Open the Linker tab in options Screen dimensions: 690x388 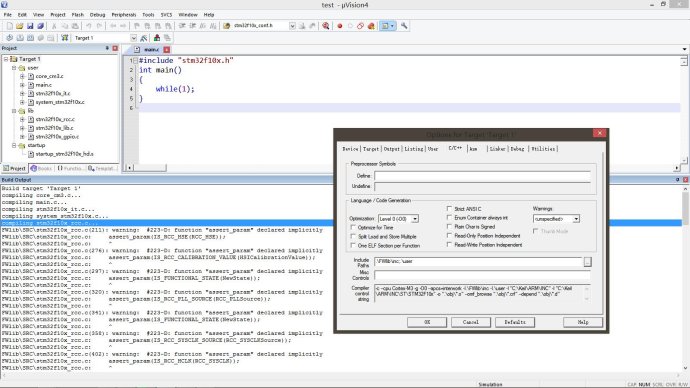[x=497, y=149]
